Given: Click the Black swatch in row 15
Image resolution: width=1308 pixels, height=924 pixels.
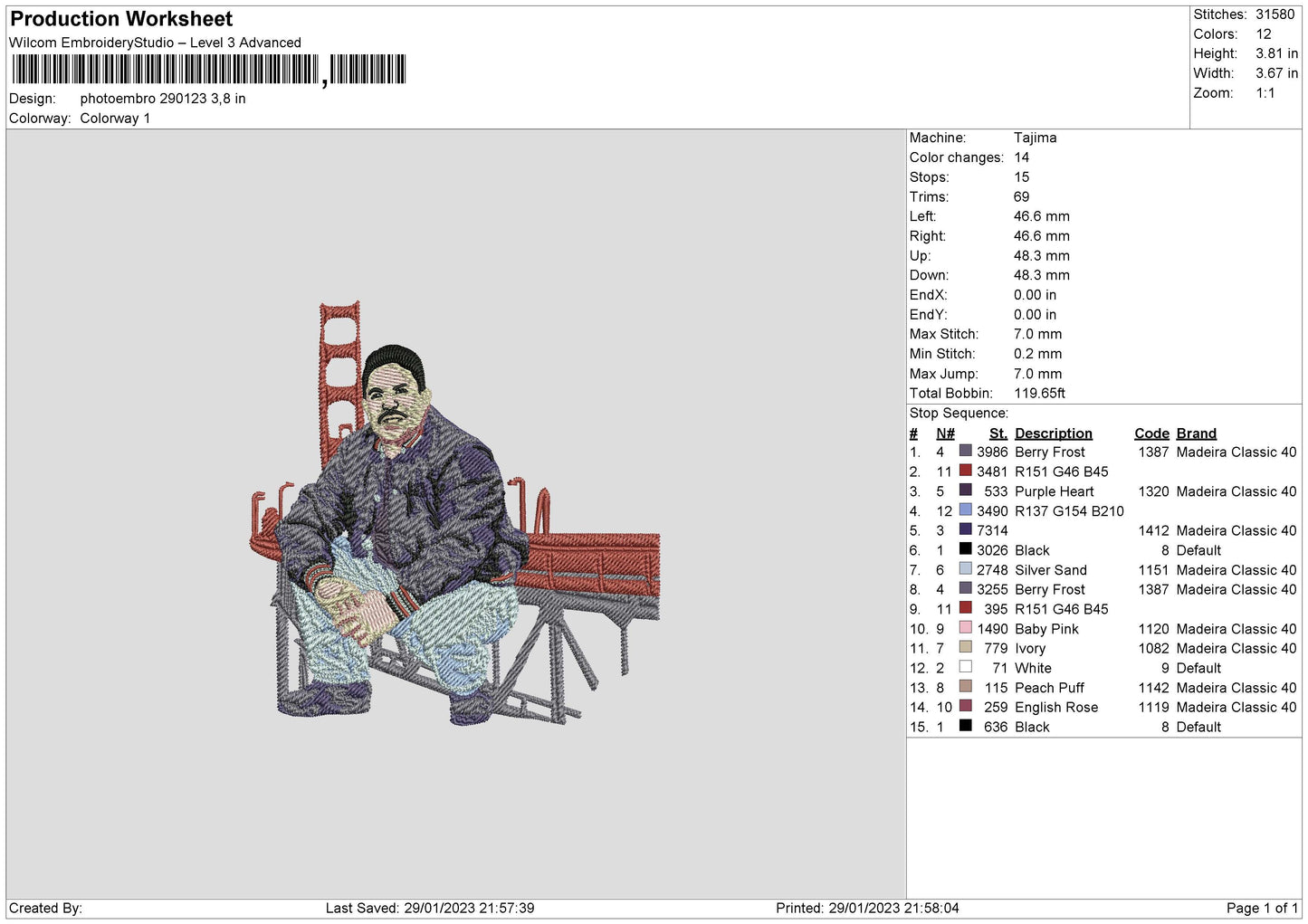Looking at the screenshot, I should pyautogui.click(x=965, y=726).
